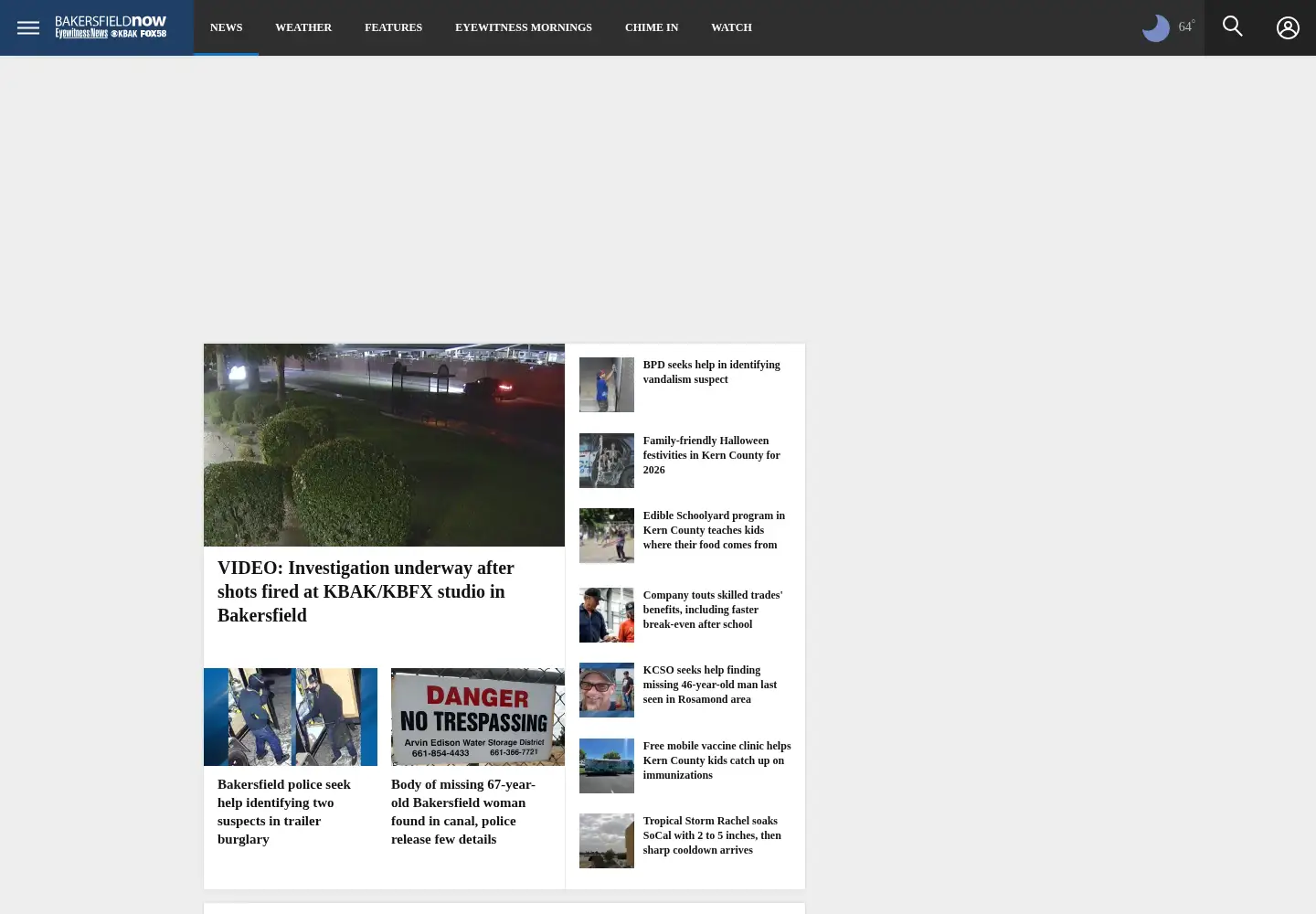This screenshot has height=914, width=1316.
Task: Click the vandalism suspect thumbnail
Action: point(607,385)
